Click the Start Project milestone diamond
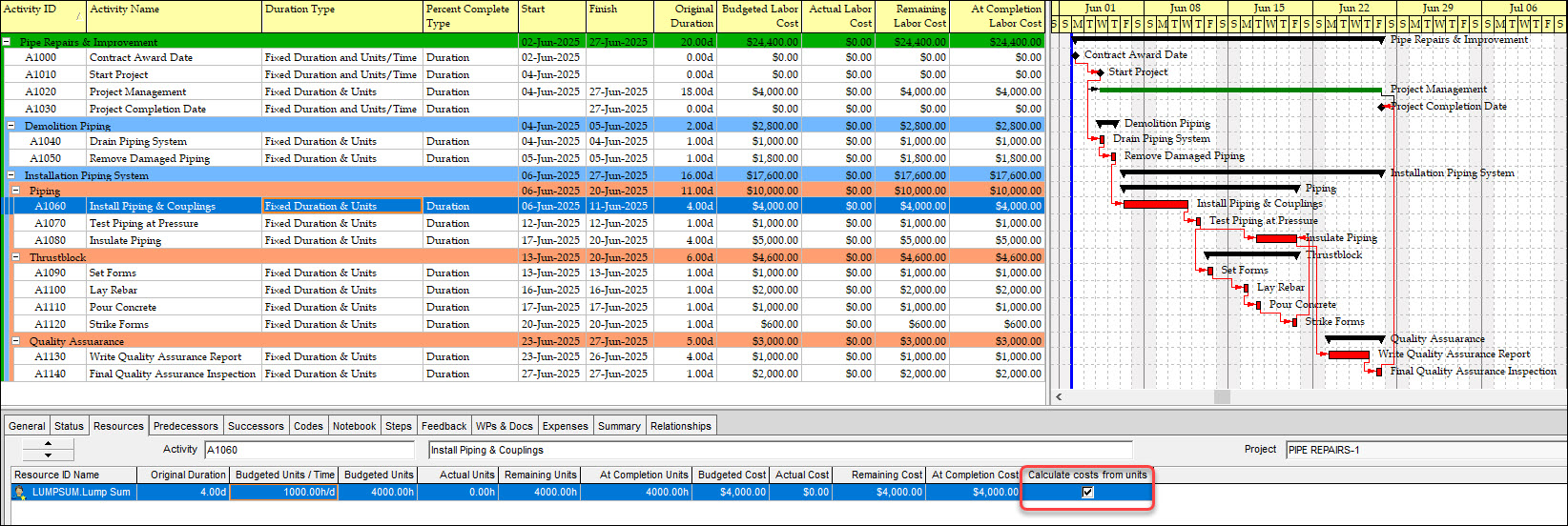 coord(1100,72)
